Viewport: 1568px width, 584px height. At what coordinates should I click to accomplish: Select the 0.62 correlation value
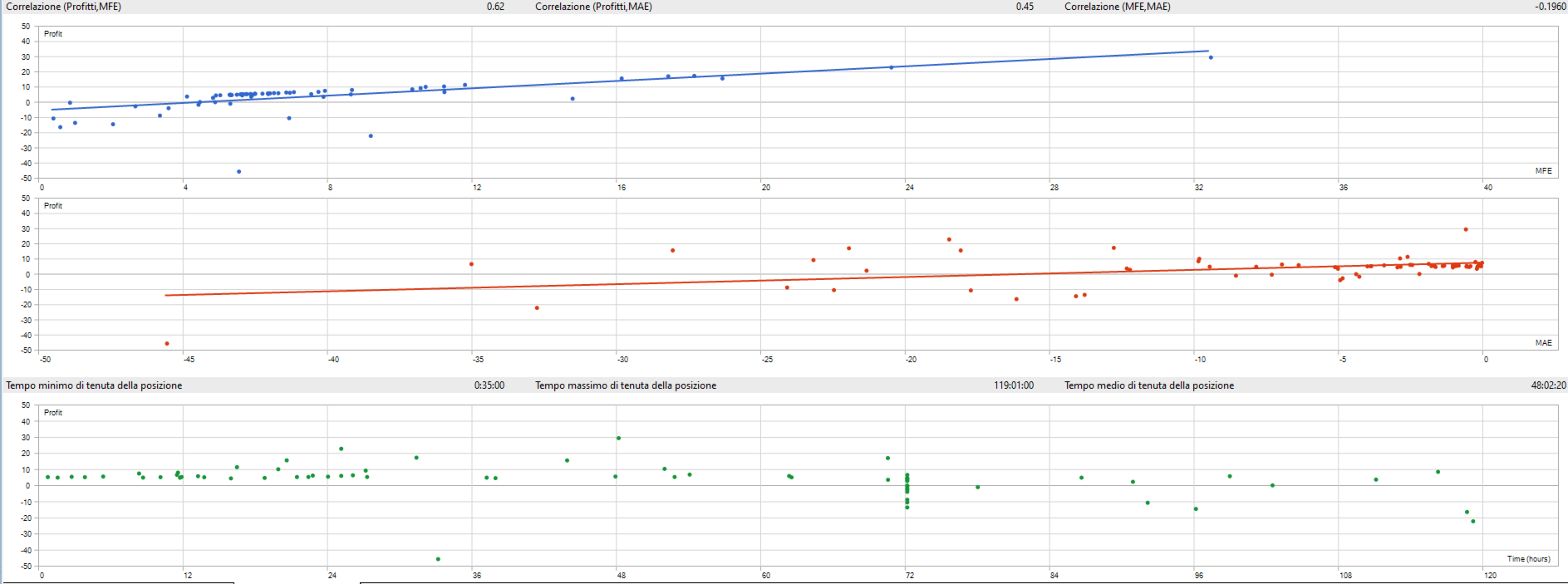click(495, 7)
